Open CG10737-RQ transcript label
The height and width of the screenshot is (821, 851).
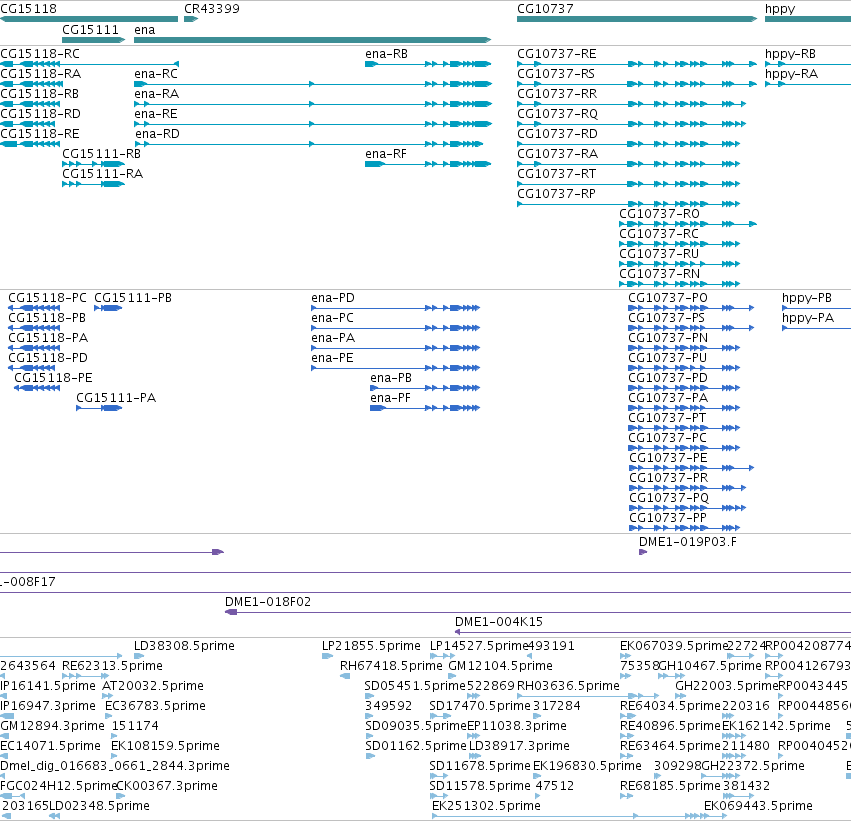click(557, 114)
